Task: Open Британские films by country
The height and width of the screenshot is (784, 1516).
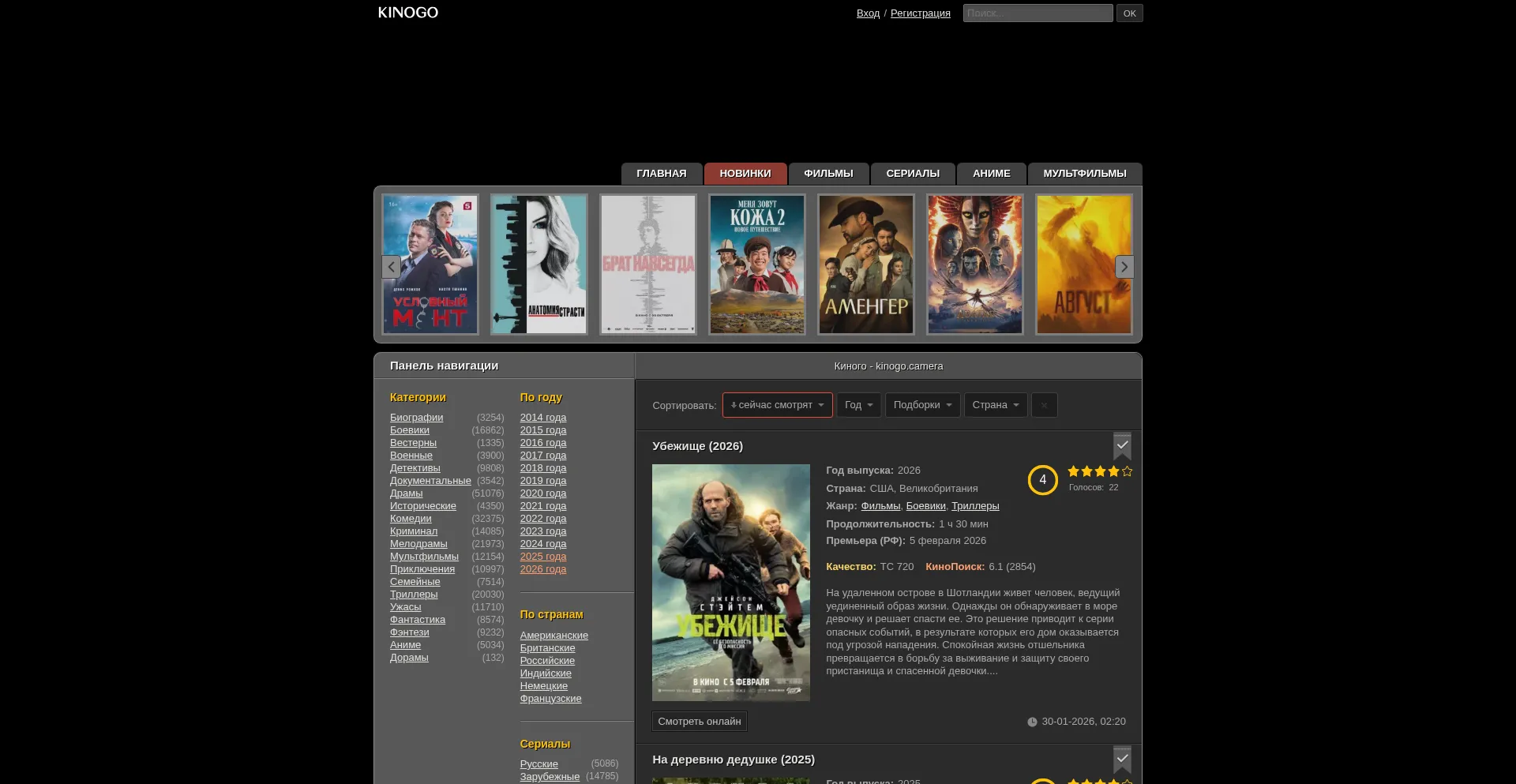Action: [548, 648]
